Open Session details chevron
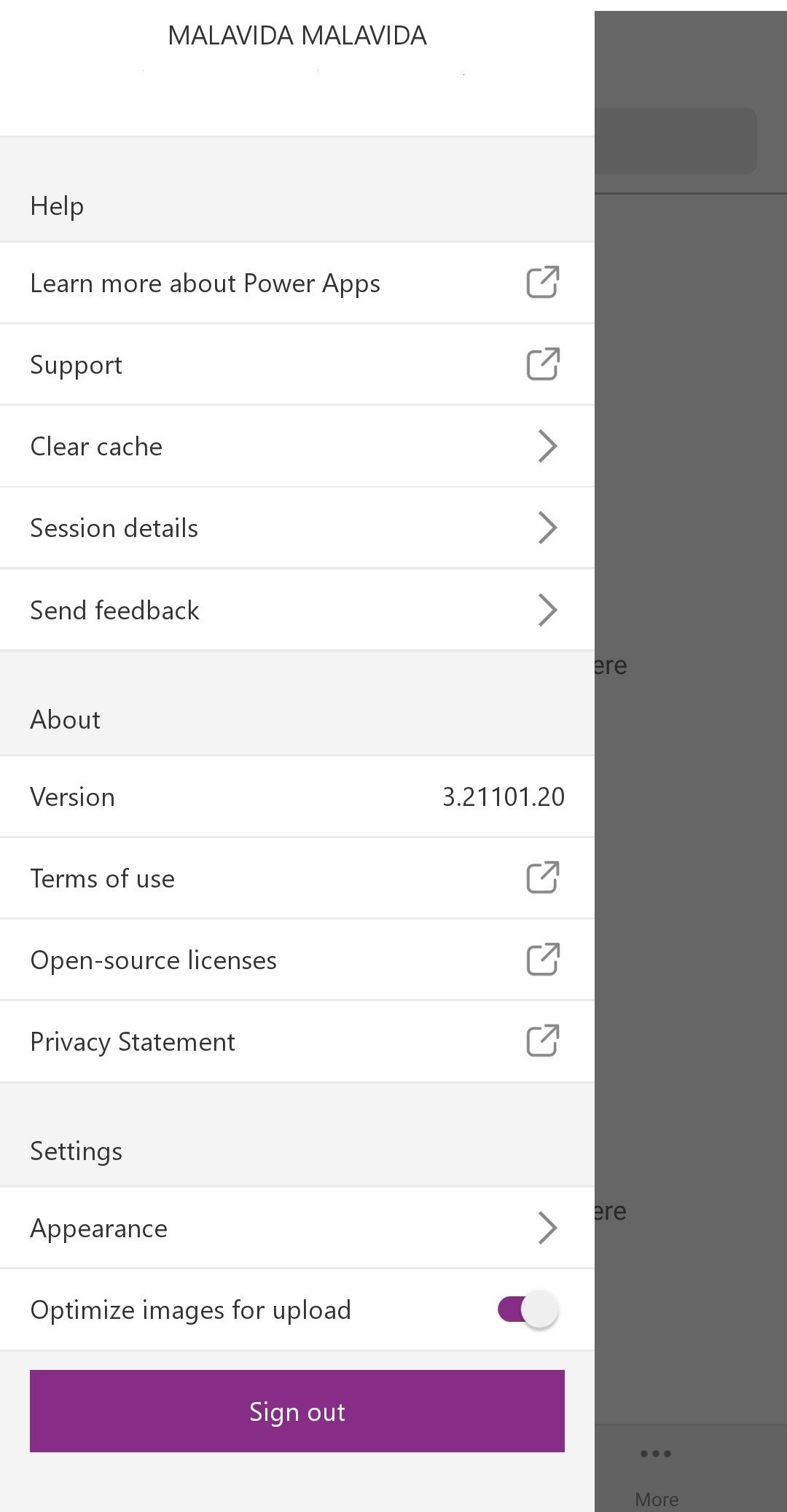Viewport: 787px width, 1512px height. click(547, 528)
